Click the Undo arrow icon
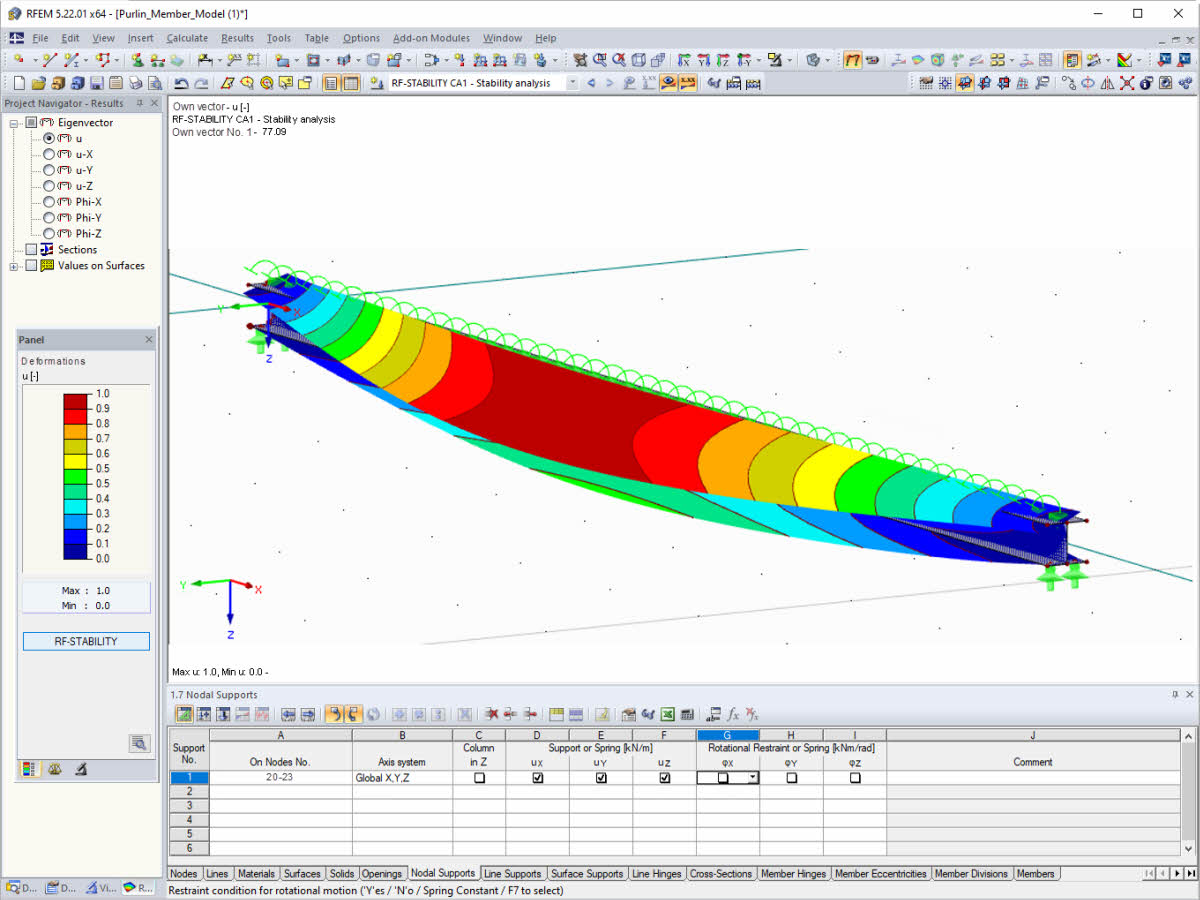 (x=181, y=83)
